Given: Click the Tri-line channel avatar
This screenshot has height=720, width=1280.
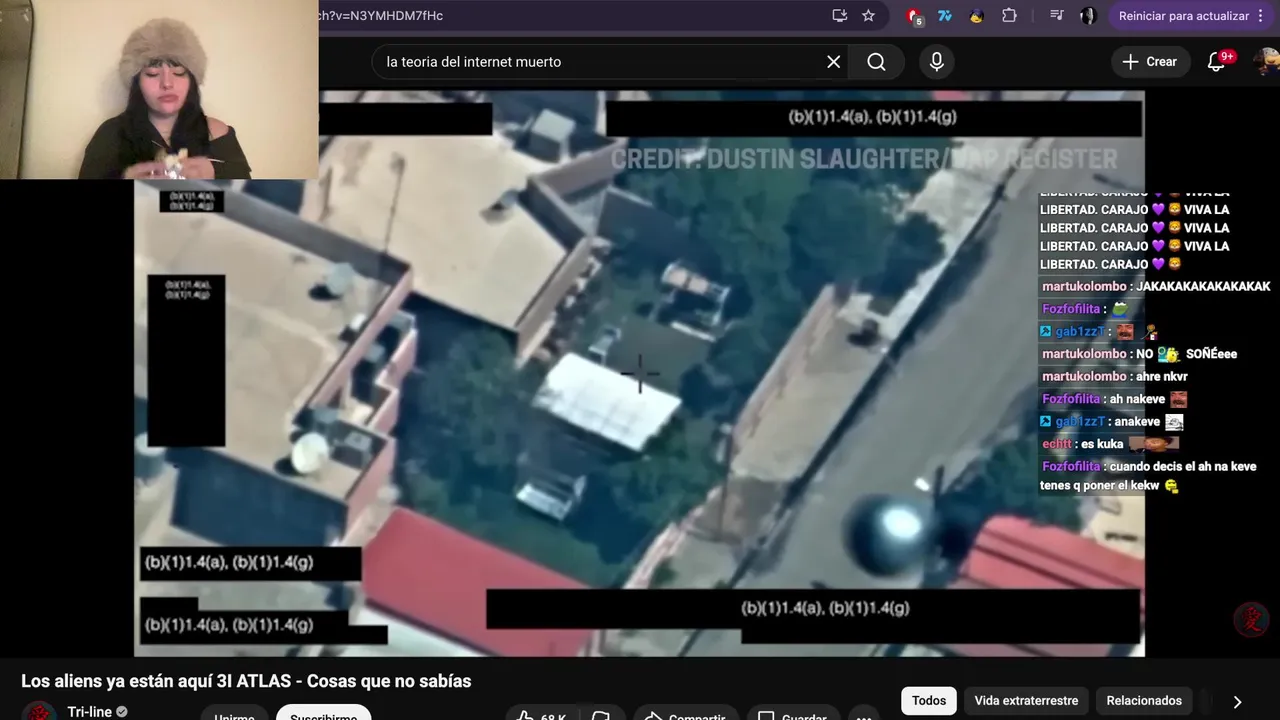Looking at the screenshot, I should coord(40,713).
